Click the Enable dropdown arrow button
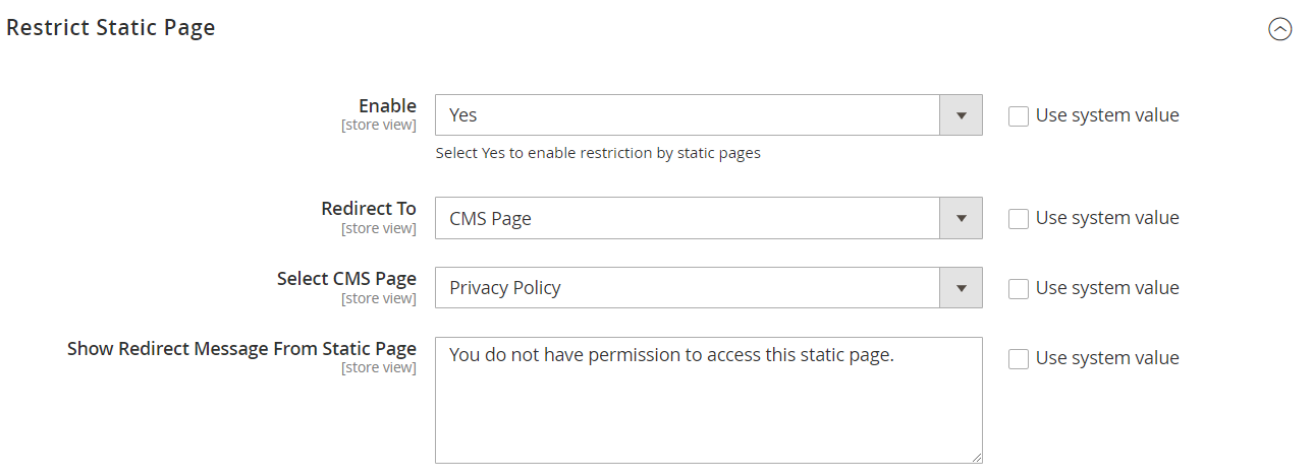 (x=962, y=116)
